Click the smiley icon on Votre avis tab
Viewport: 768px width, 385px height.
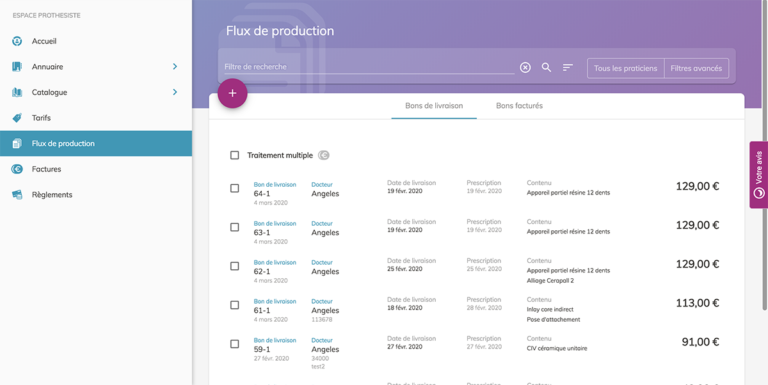point(759,193)
